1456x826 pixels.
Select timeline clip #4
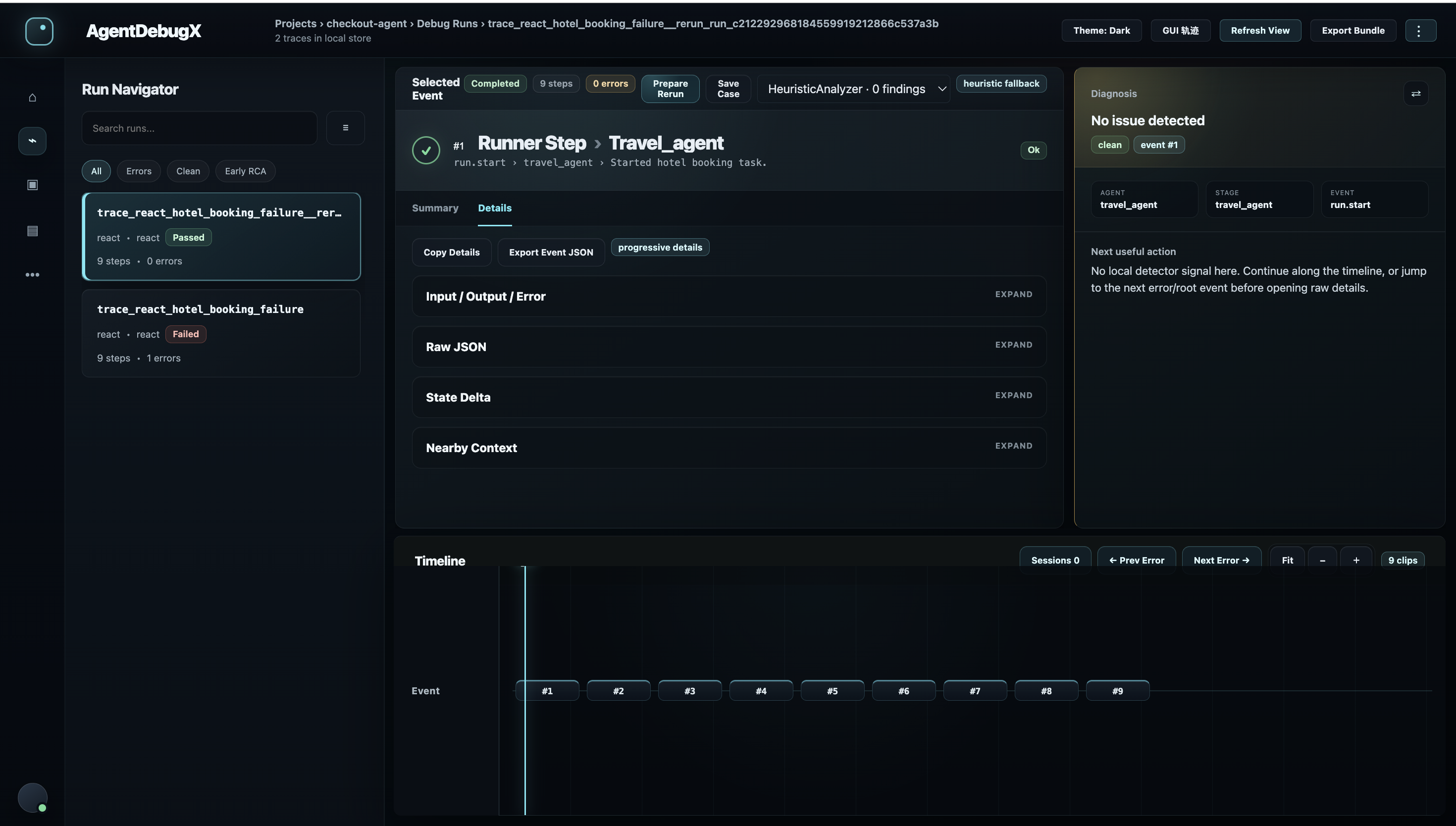761,690
